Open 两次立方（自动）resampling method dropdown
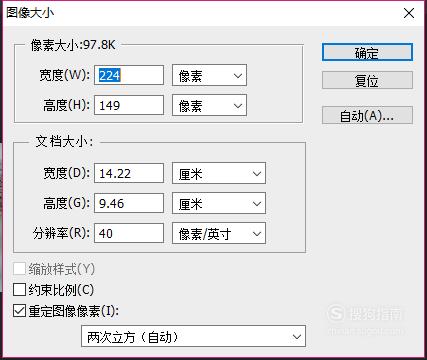This screenshot has height=360, width=427. (193, 336)
